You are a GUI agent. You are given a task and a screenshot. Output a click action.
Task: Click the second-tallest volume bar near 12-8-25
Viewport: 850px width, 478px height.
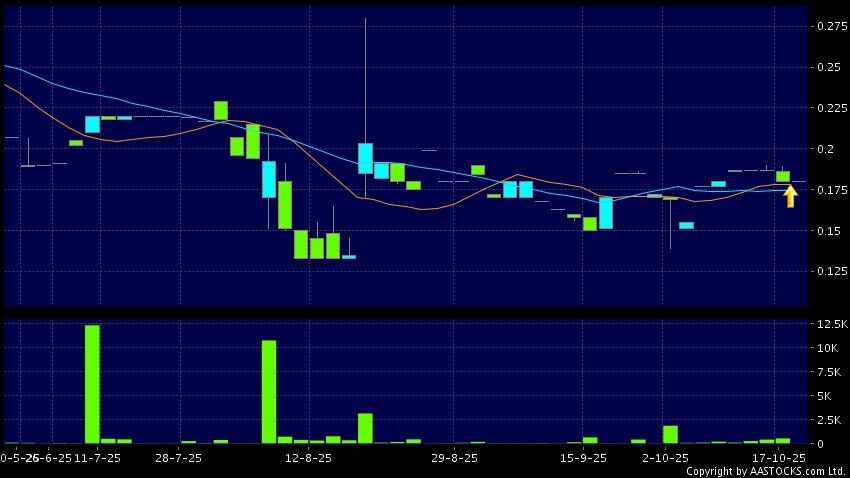coord(268,392)
